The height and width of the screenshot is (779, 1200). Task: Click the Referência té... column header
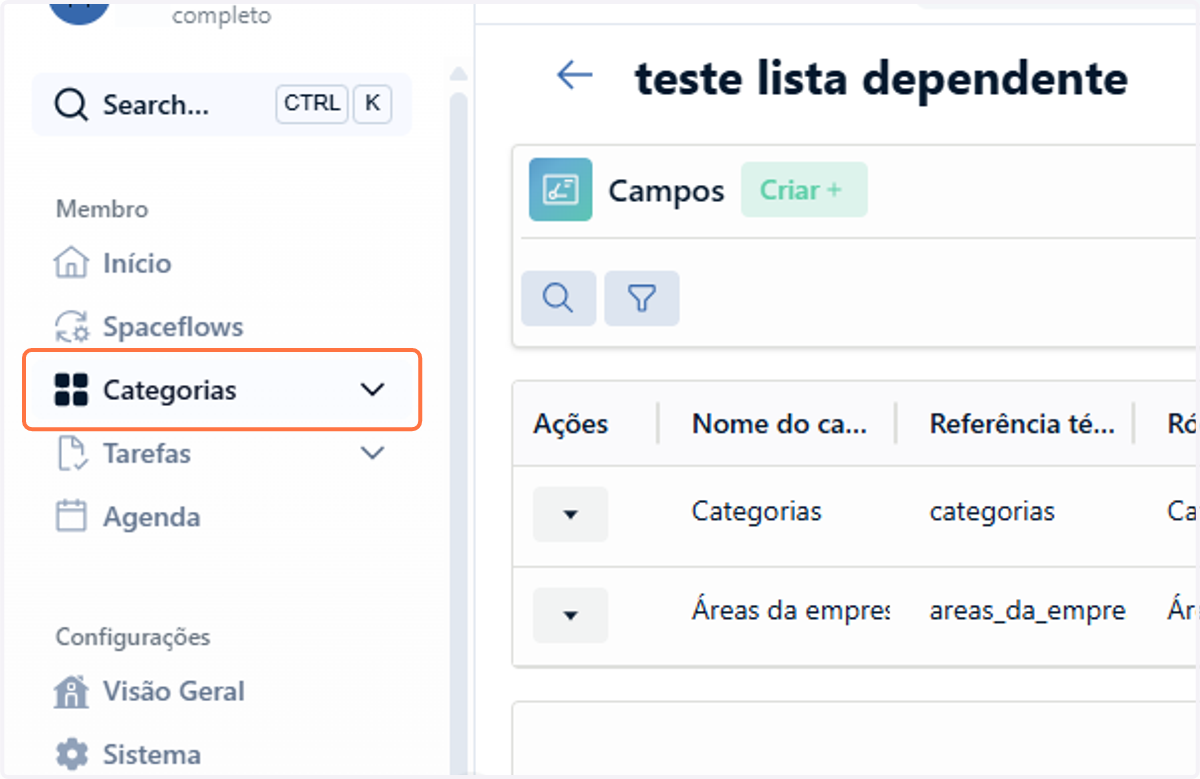[x=1022, y=424]
